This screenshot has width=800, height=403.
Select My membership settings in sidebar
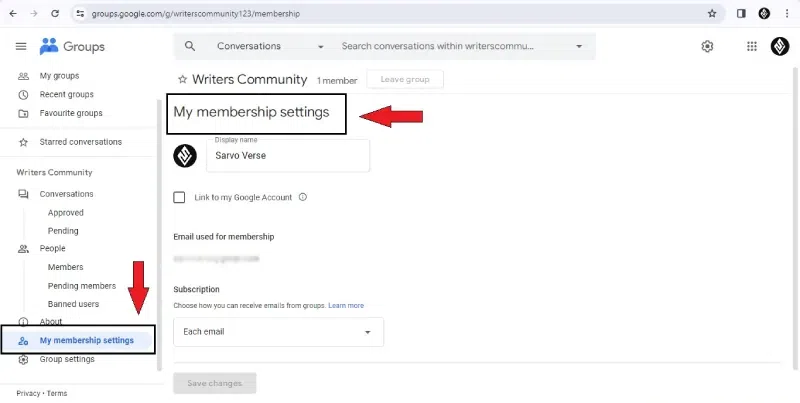point(79,340)
